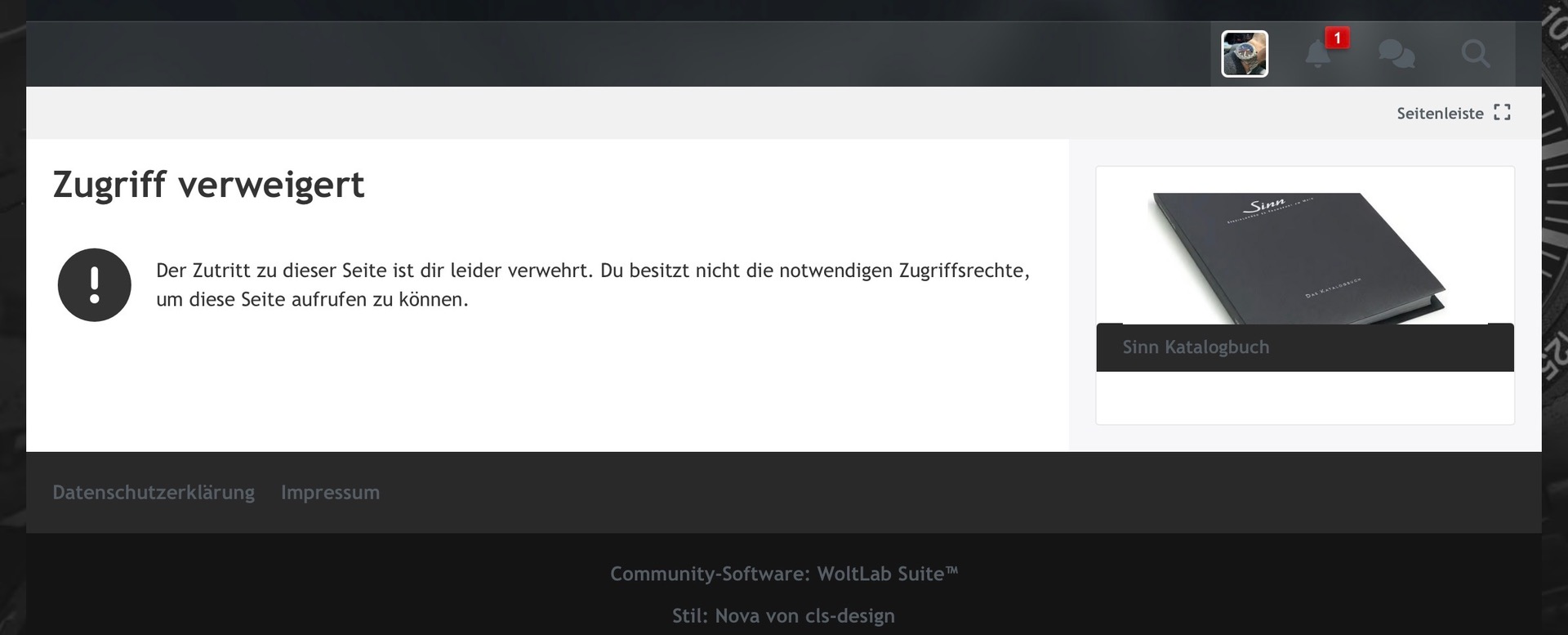Image resolution: width=1568 pixels, height=635 pixels.
Task: Open the conversations speech bubbles icon
Action: point(1396,55)
